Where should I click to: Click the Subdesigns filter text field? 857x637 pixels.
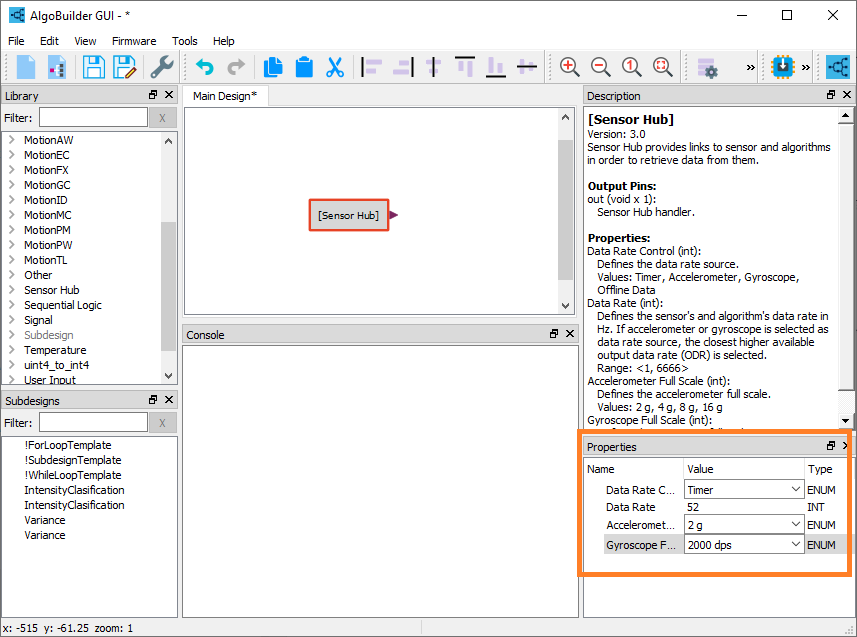(93, 423)
